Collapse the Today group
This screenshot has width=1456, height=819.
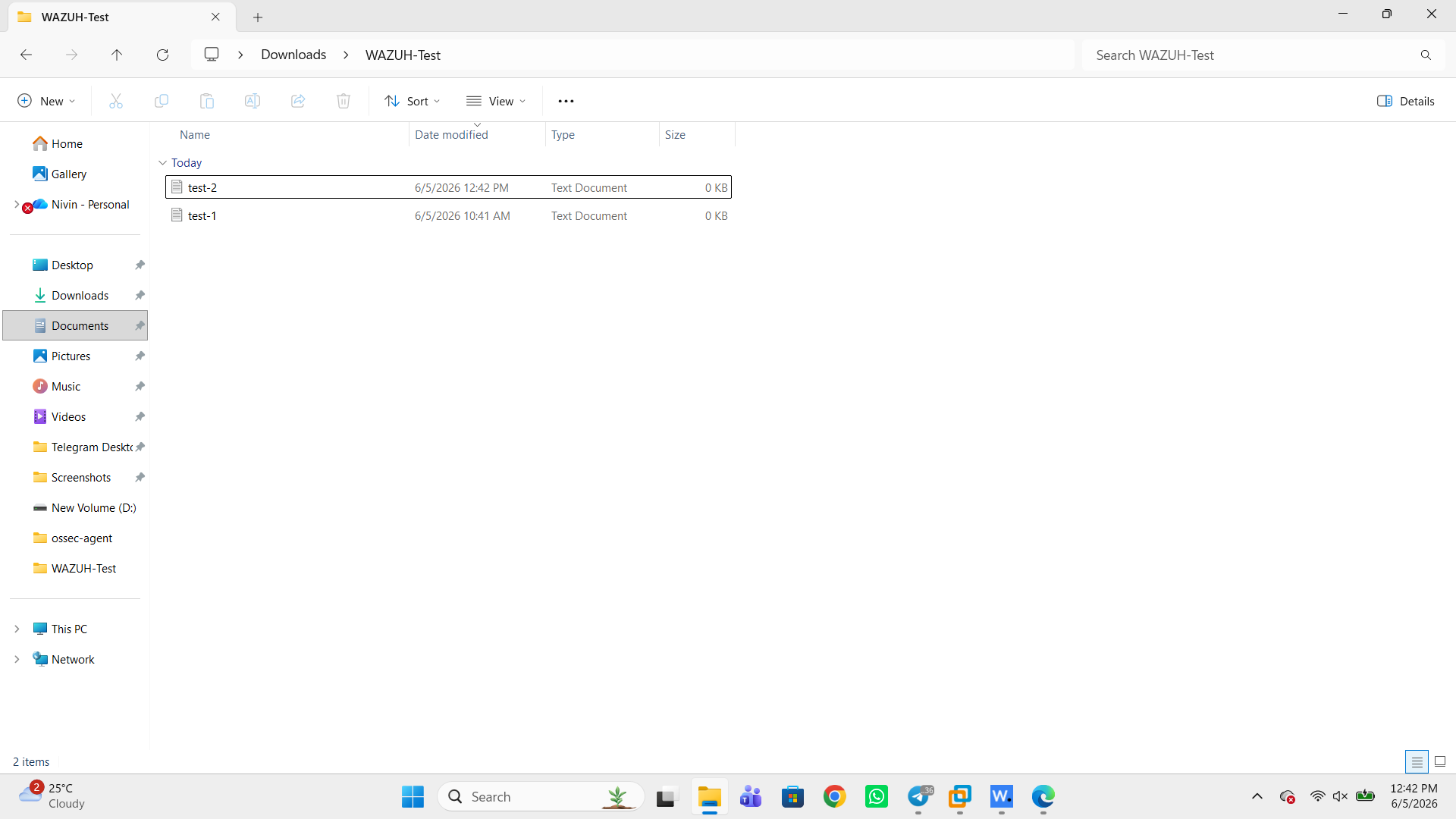(x=162, y=162)
